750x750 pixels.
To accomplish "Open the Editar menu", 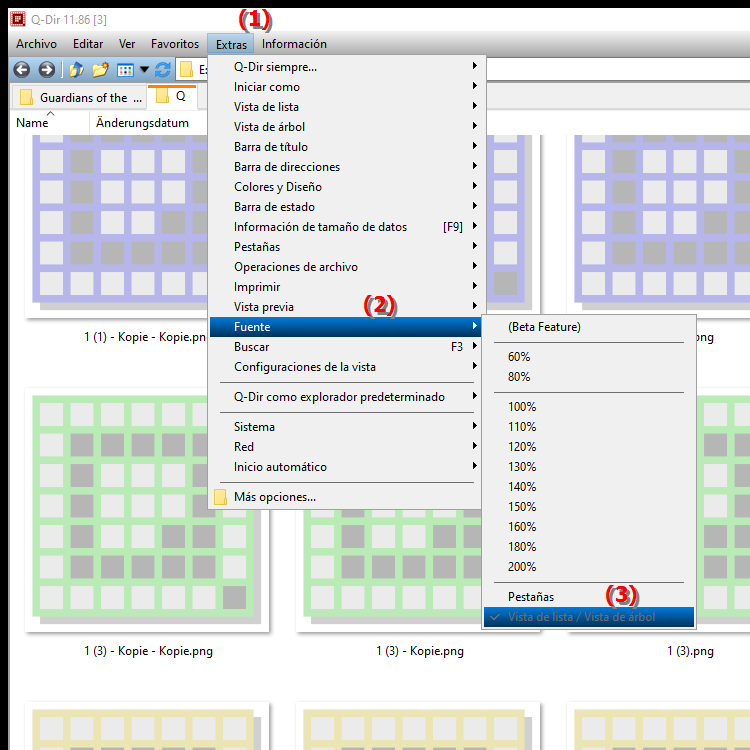I will coord(88,44).
